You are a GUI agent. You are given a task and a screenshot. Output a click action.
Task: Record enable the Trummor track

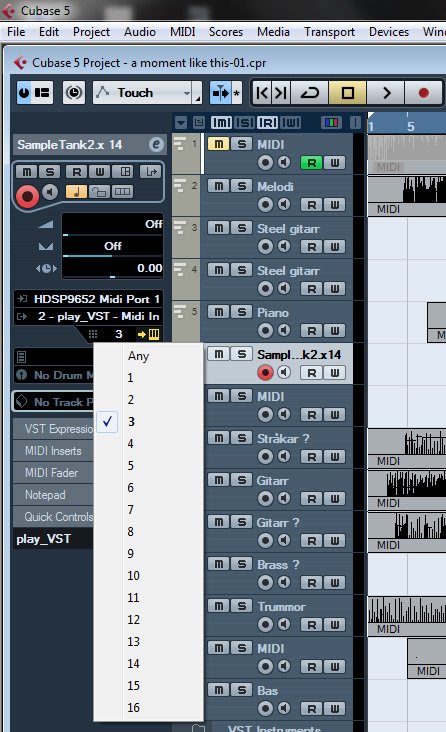click(265, 625)
